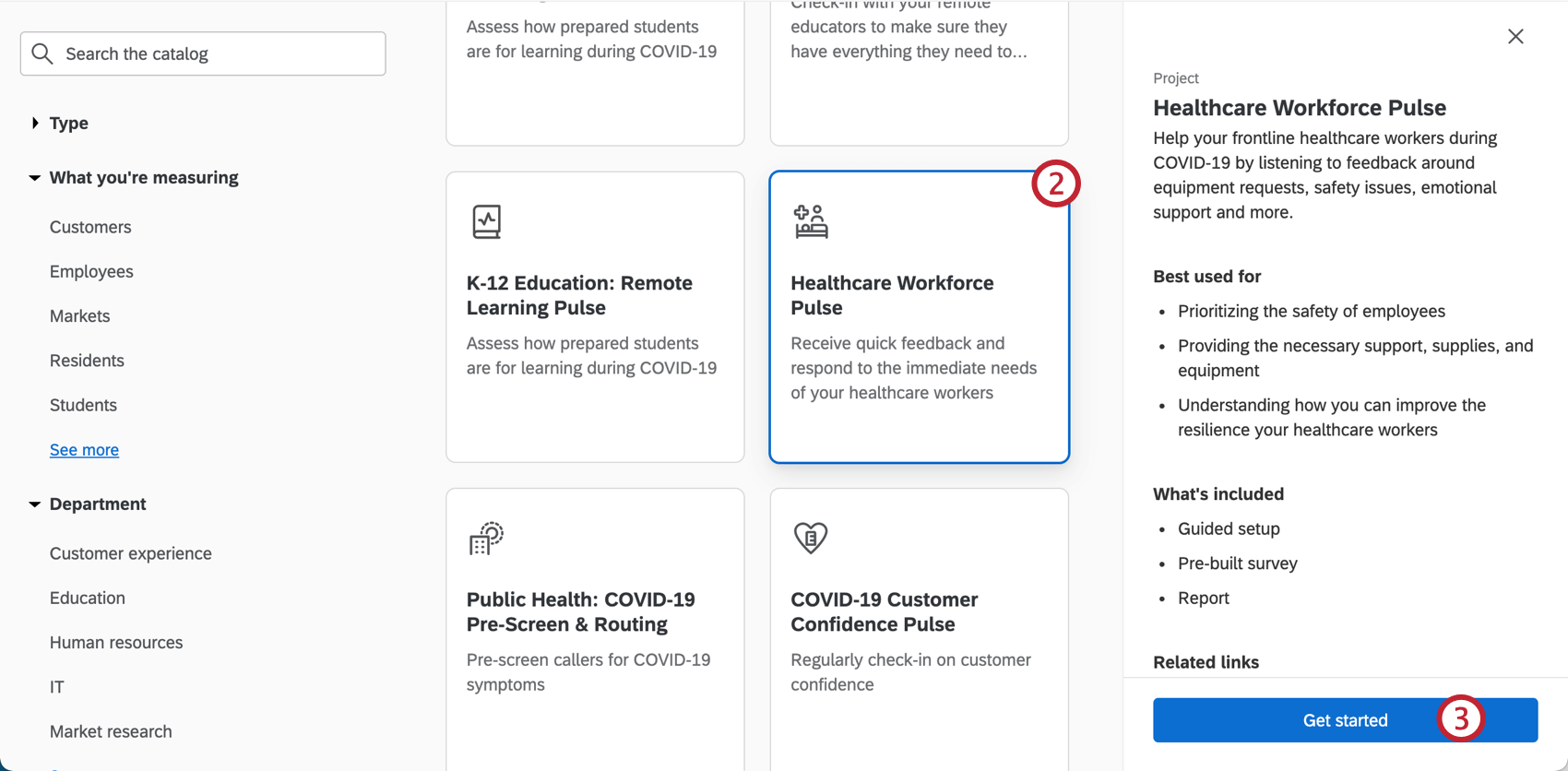Click the K-12 Education pulse chart icon
Image resolution: width=1568 pixels, height=771 pixels.
(486, 222)
